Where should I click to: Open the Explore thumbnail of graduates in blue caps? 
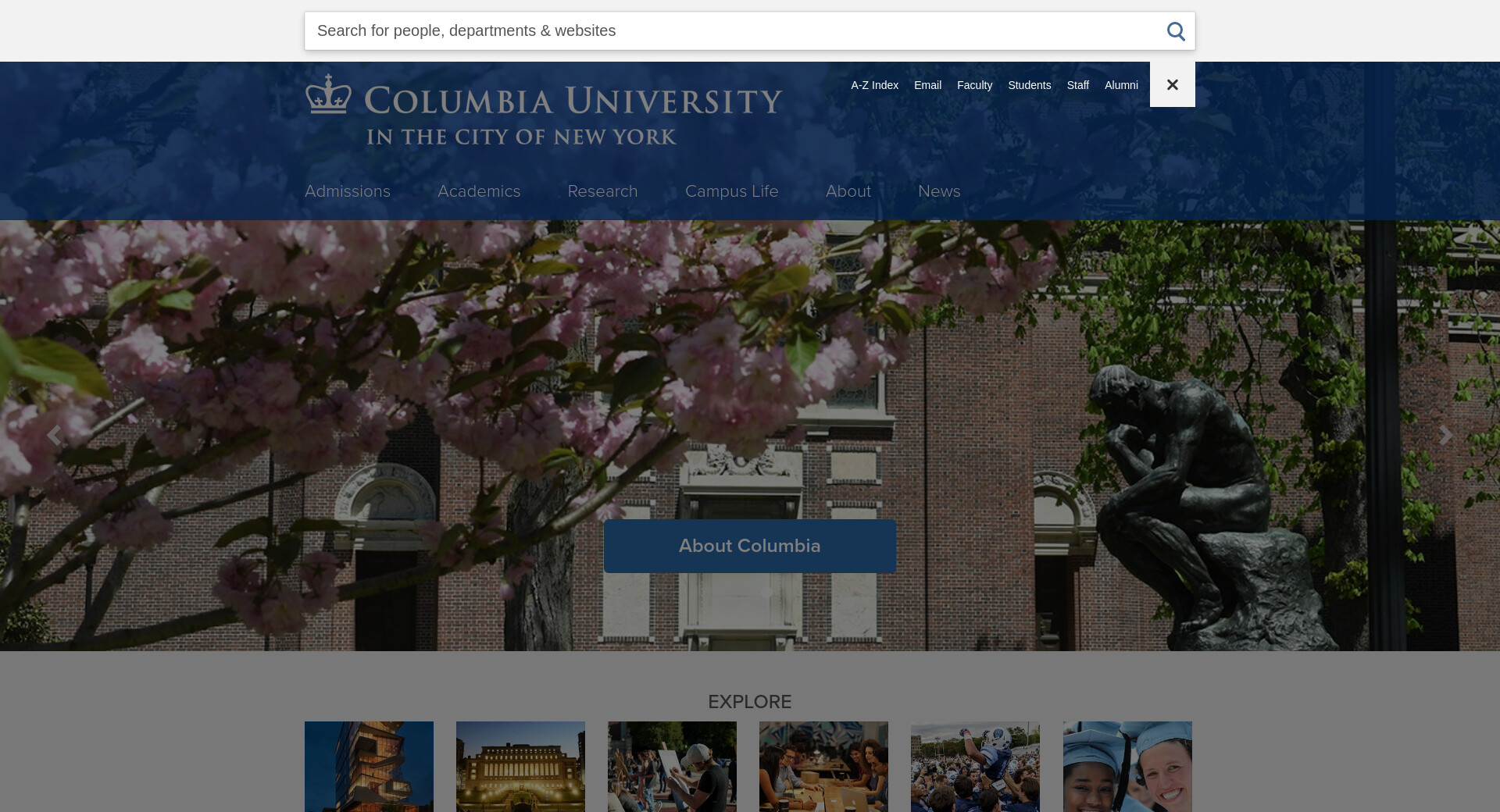(1127, 767)
